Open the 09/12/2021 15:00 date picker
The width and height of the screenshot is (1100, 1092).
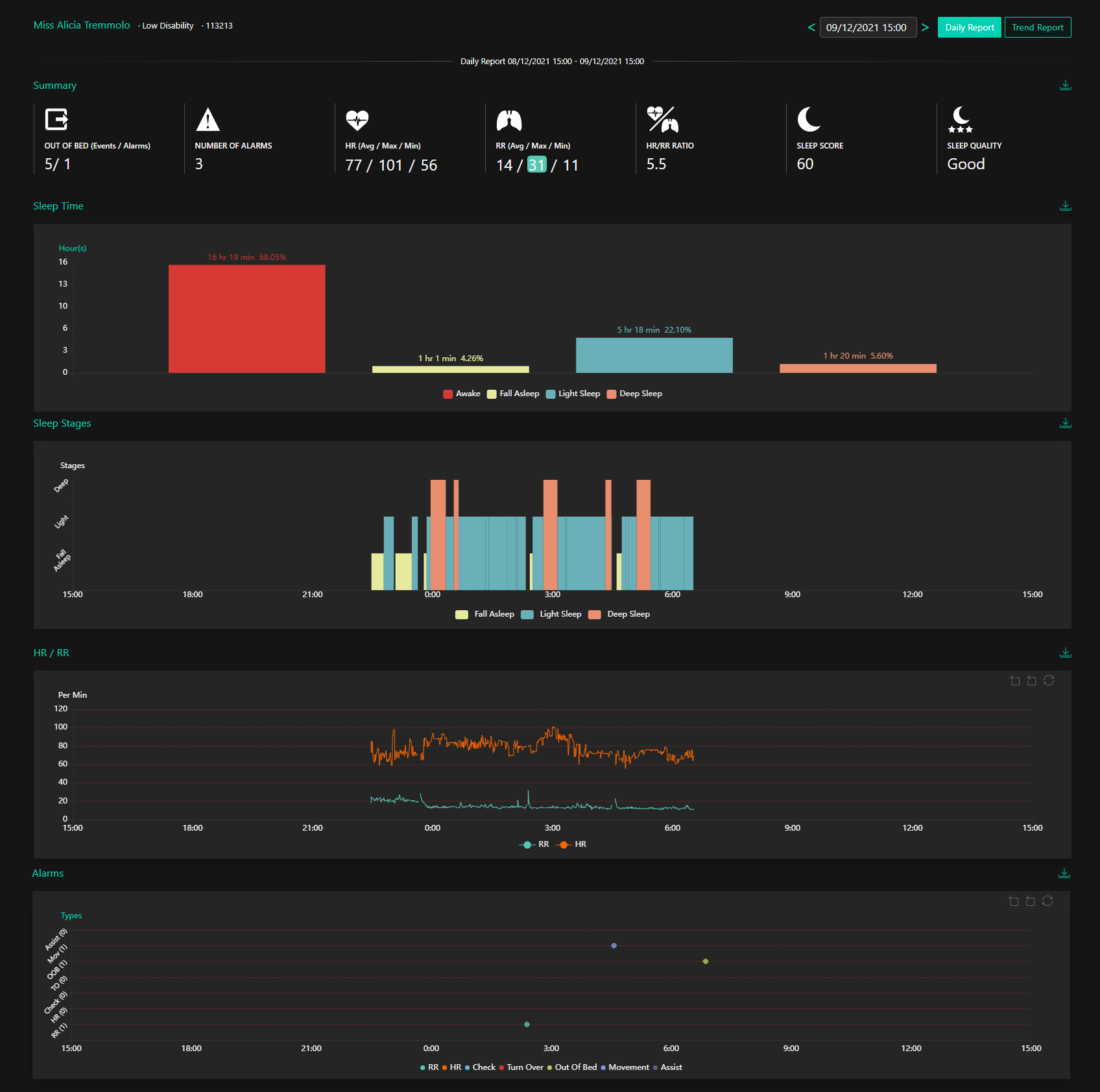coord(867,27)
